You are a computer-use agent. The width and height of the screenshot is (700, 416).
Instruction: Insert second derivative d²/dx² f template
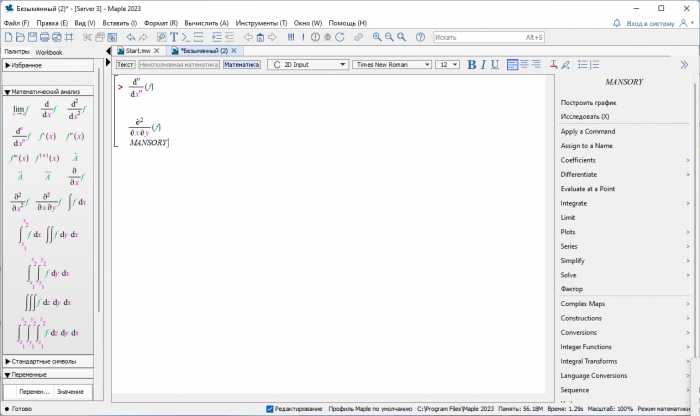pos(76,110)
